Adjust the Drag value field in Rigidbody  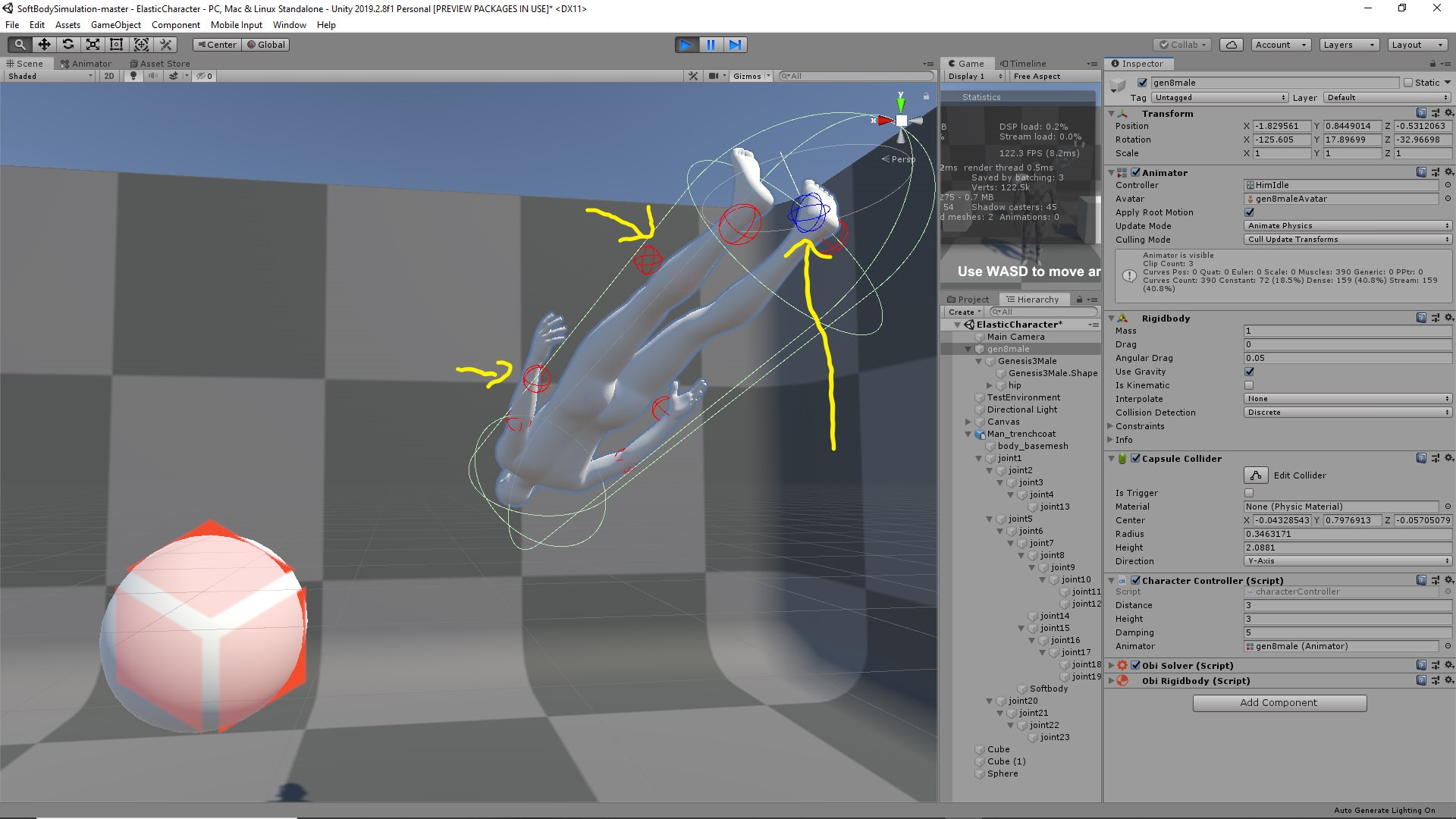pos(1348,344)
